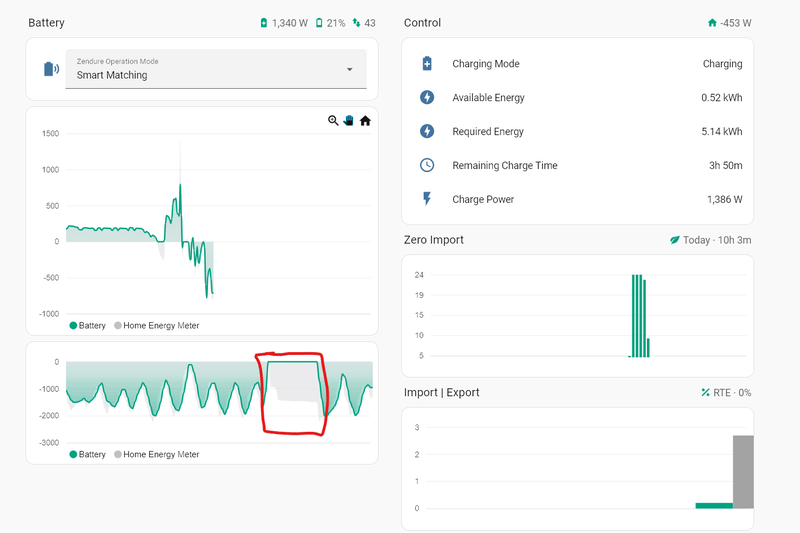Click the zoom magnifier icon on battery chart
This screenshot has height=533, width=800.
point(333,121)
